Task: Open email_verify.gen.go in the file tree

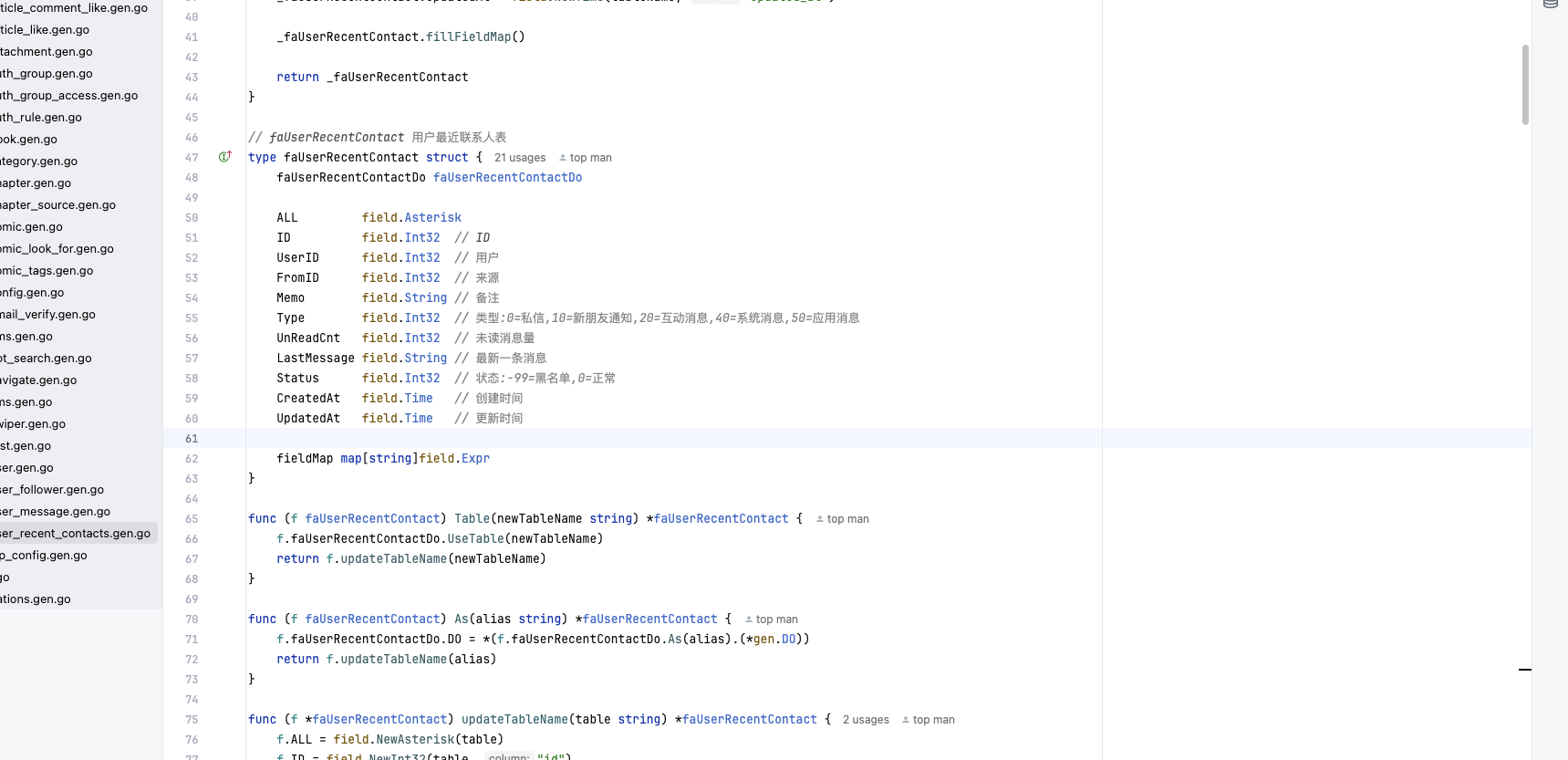Action: pyautogui.click(x=48, y=315)
